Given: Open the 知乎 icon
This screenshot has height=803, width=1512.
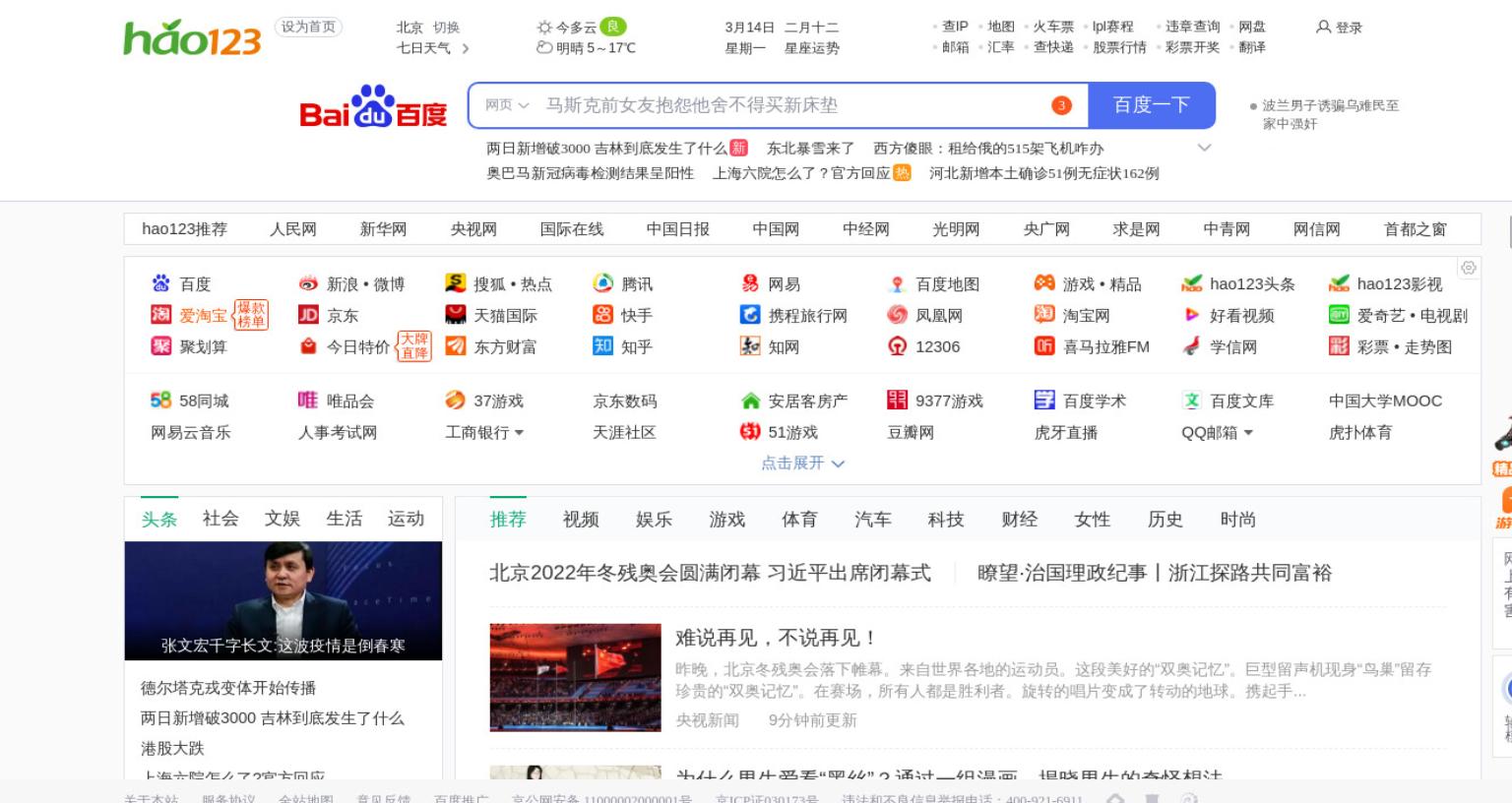Looking at the screenshot, I should click(x=602, y=346).
